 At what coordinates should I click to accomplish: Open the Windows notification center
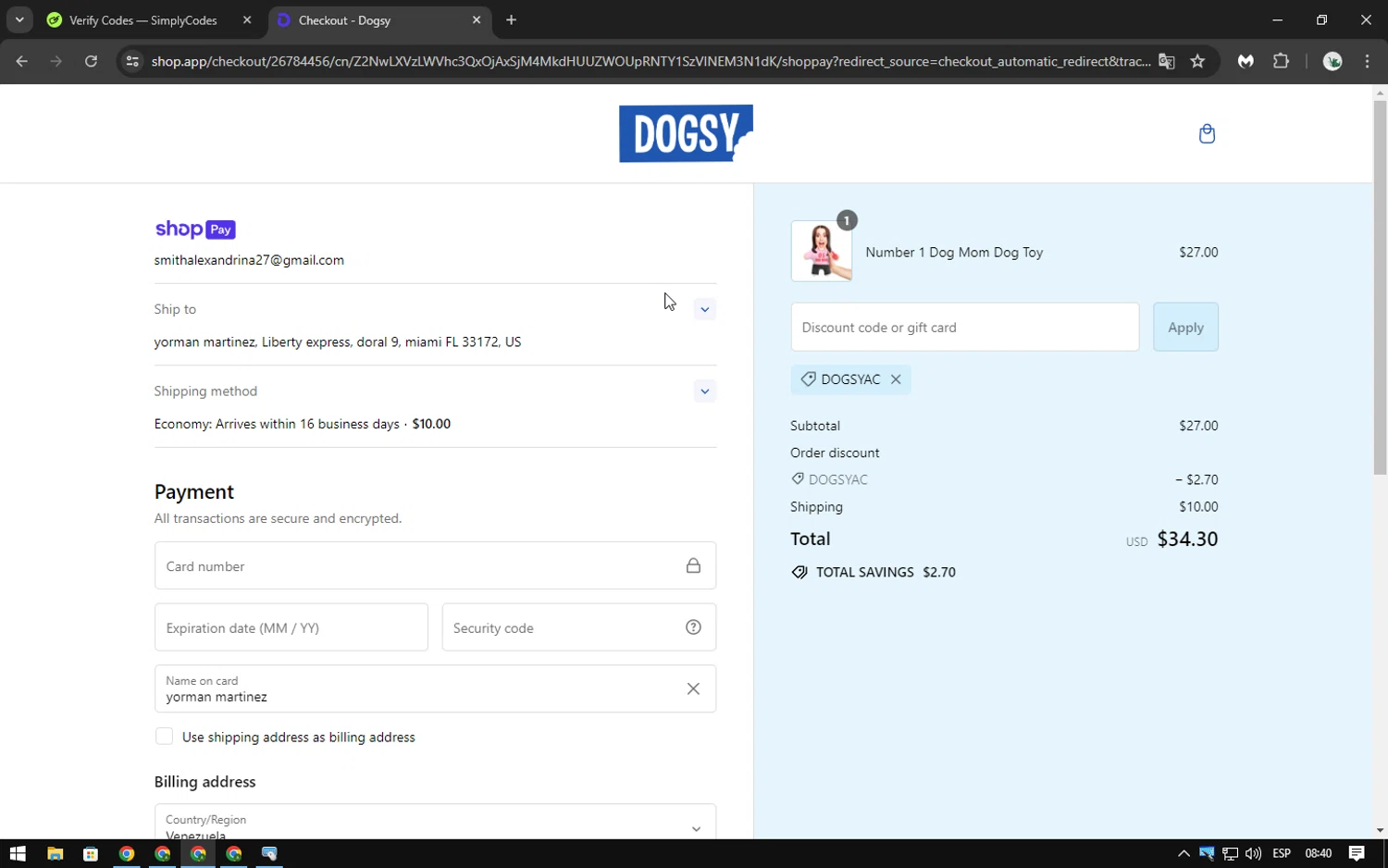(x=1357, y=853)
